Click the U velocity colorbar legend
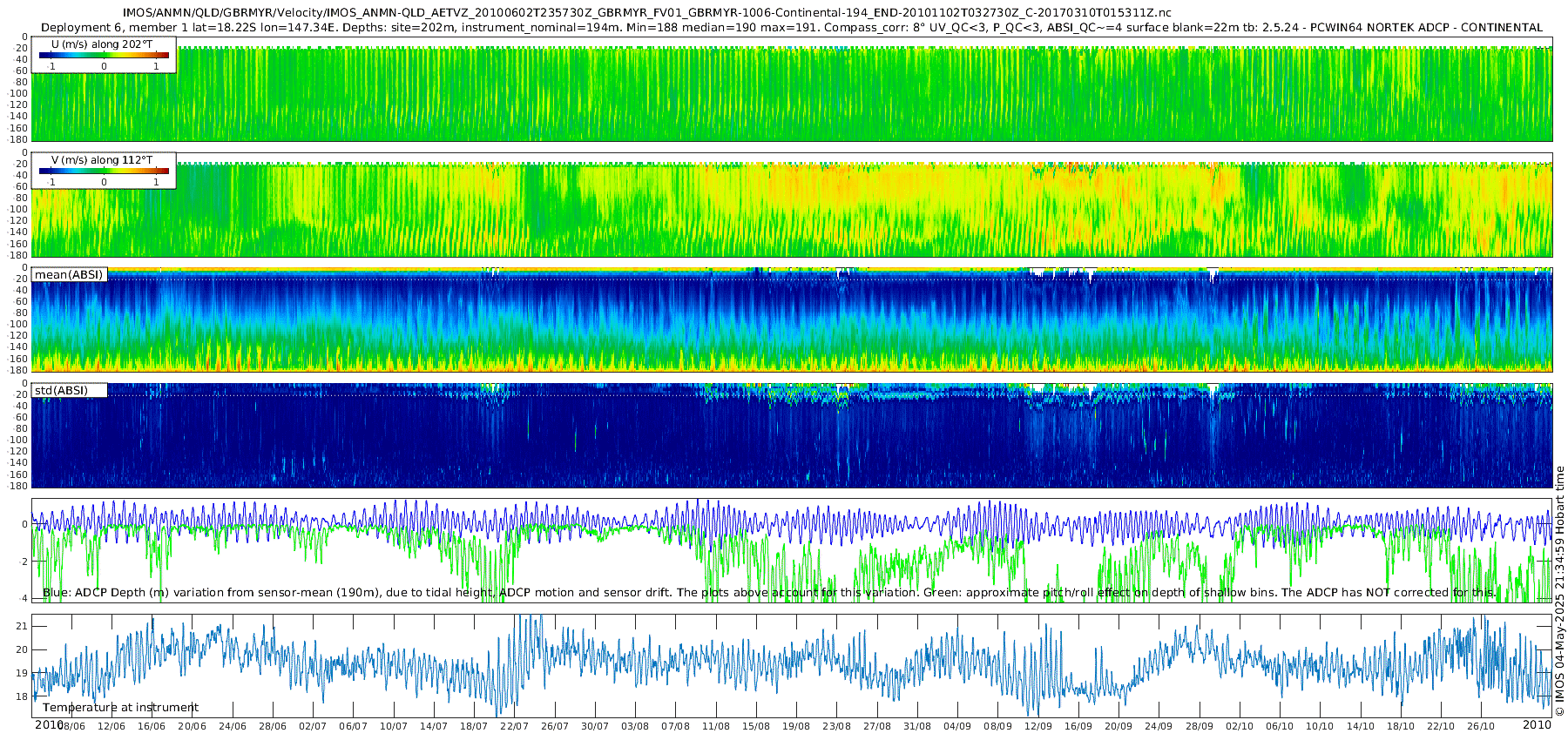The width and height of the screenshot is (1568, 740). tap(104, 56)
